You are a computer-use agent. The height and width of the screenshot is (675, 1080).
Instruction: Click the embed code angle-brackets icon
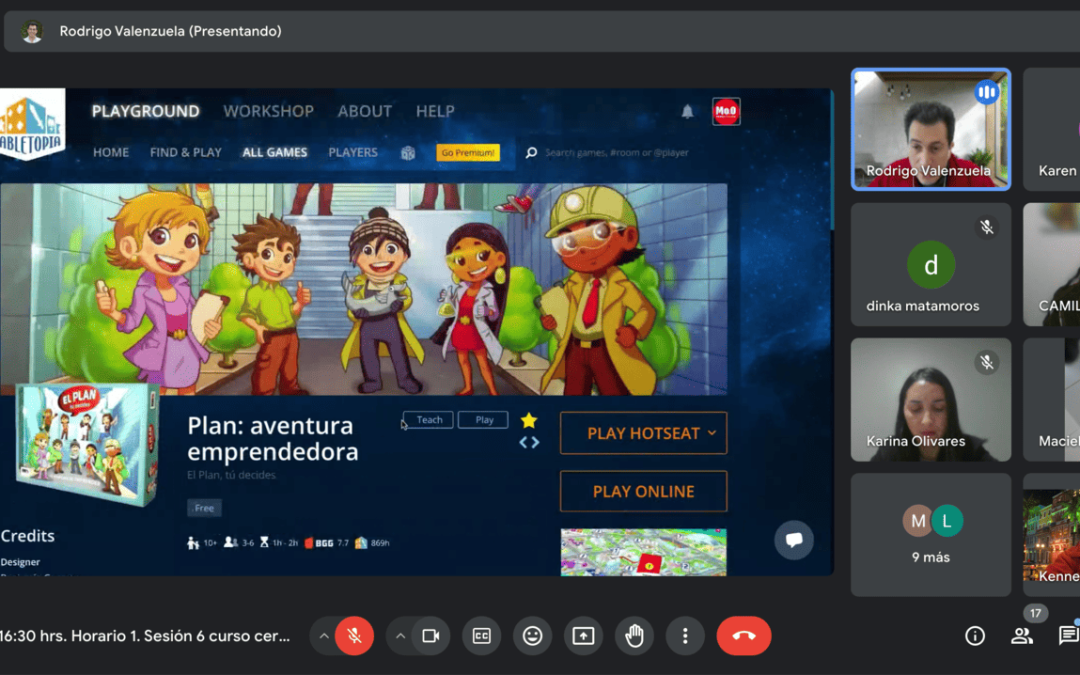click(529, 442)
